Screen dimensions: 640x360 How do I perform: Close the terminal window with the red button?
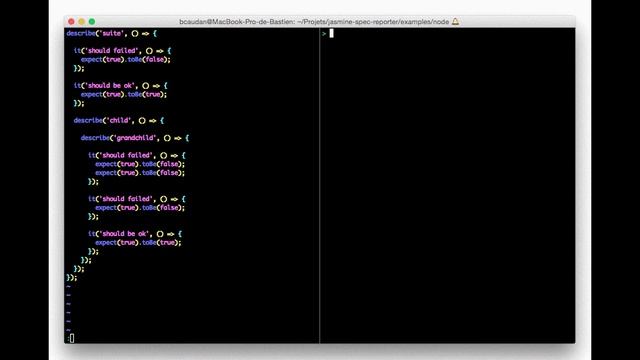coord(71,22)
